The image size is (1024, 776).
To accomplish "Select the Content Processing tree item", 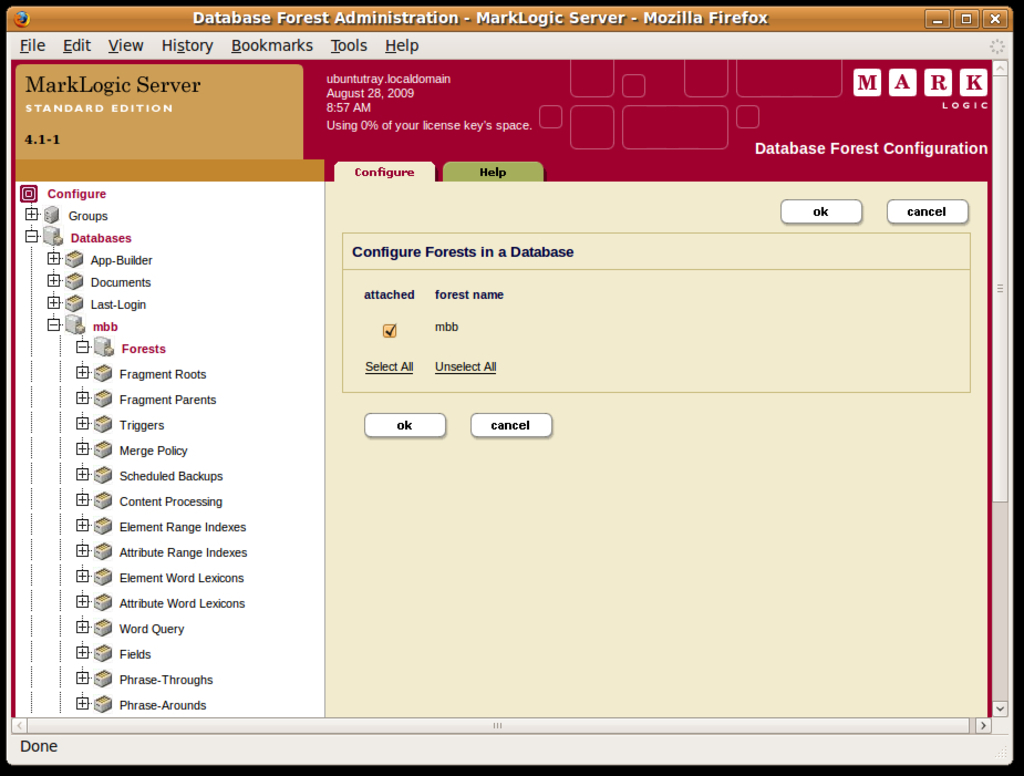I will pos(171,502).
